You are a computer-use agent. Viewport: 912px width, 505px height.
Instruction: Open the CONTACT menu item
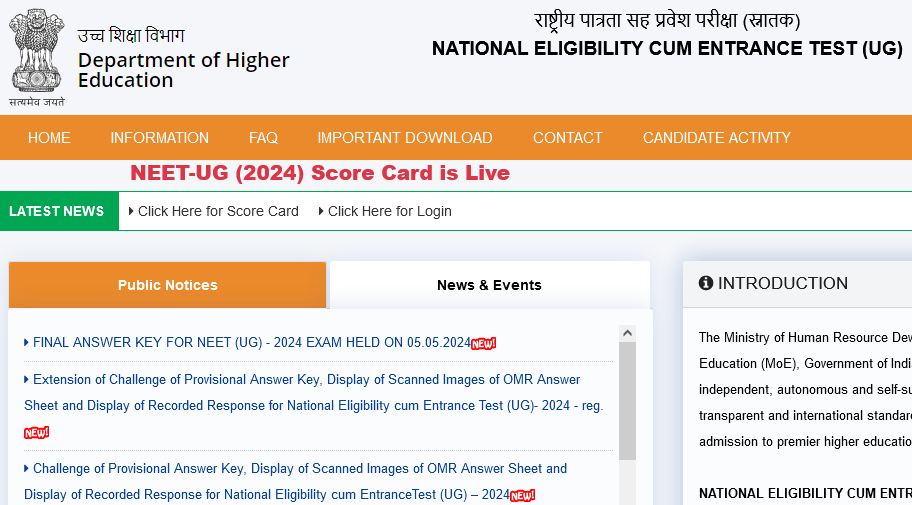568,138
